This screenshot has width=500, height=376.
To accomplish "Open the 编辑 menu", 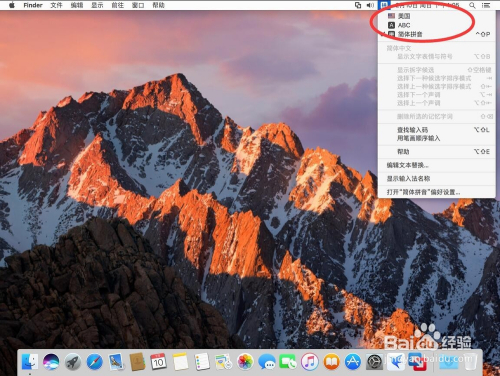I will [x=77, y=5].
